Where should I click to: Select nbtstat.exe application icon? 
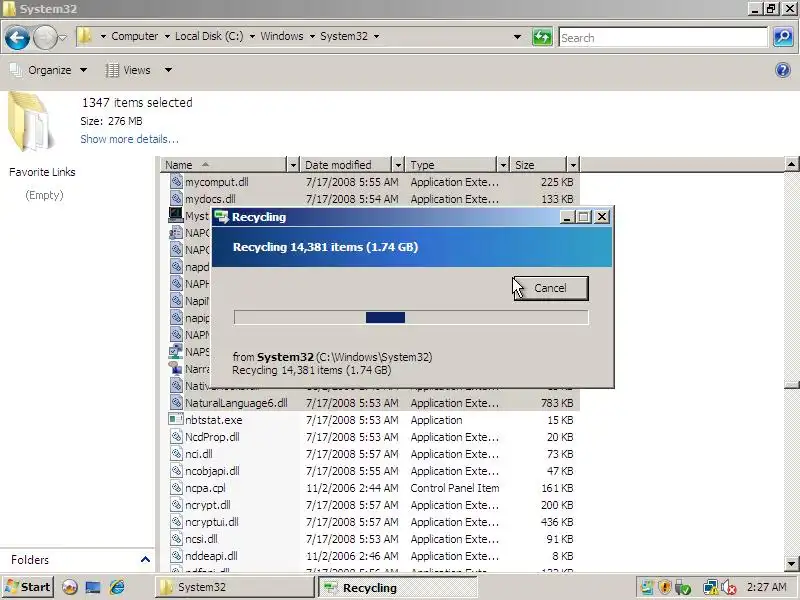(x=176, y=419)
